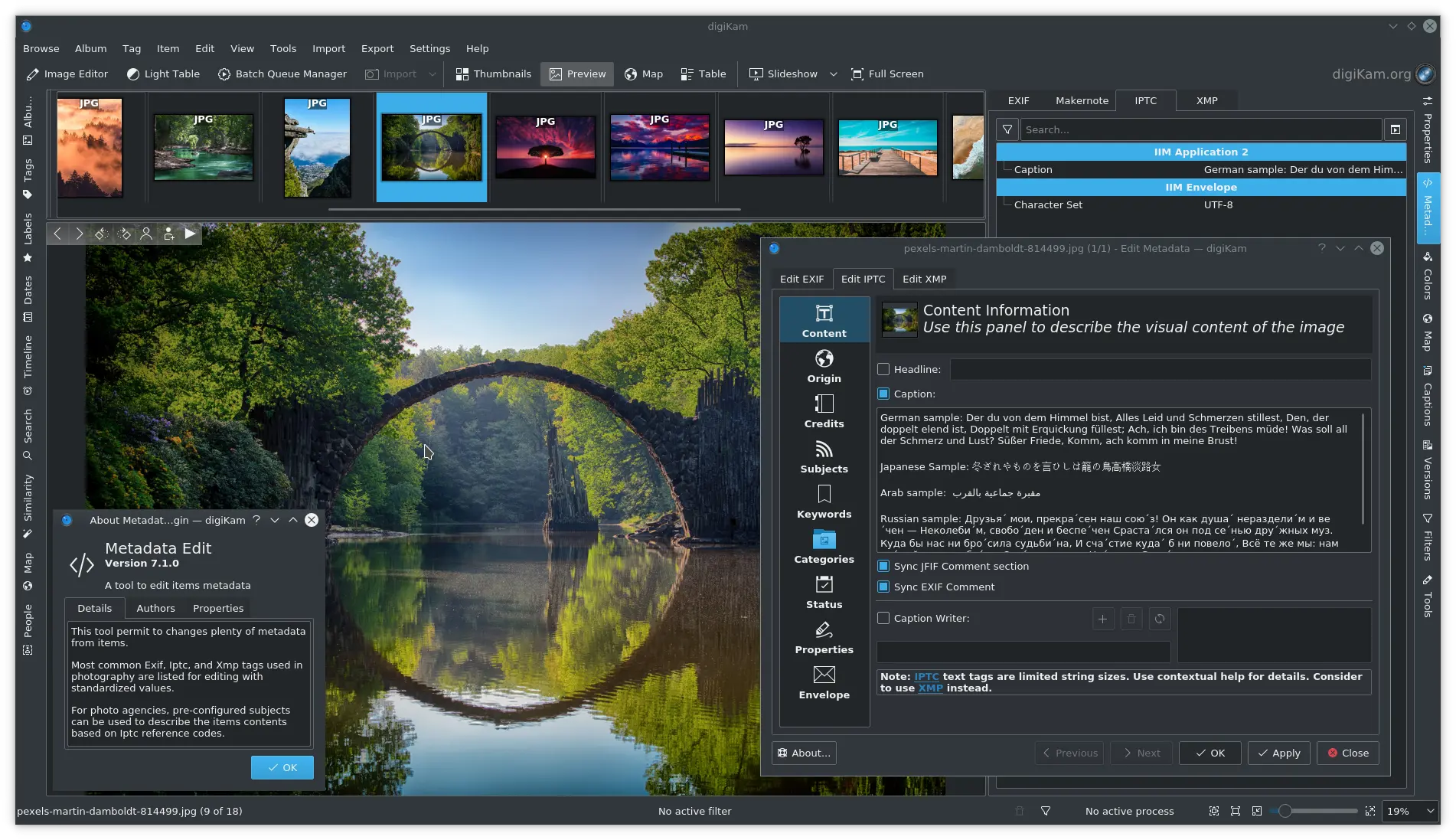The height and width of the screenshot is (840, 1456).
Task: Enable the Headline checkbox
Action: click(x=883, y=369)
